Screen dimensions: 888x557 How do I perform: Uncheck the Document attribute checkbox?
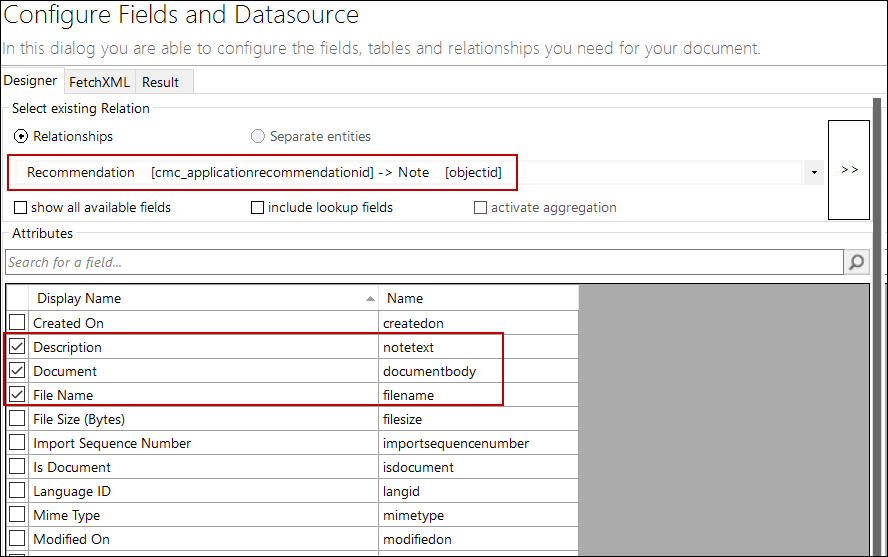tap(17, 371)
